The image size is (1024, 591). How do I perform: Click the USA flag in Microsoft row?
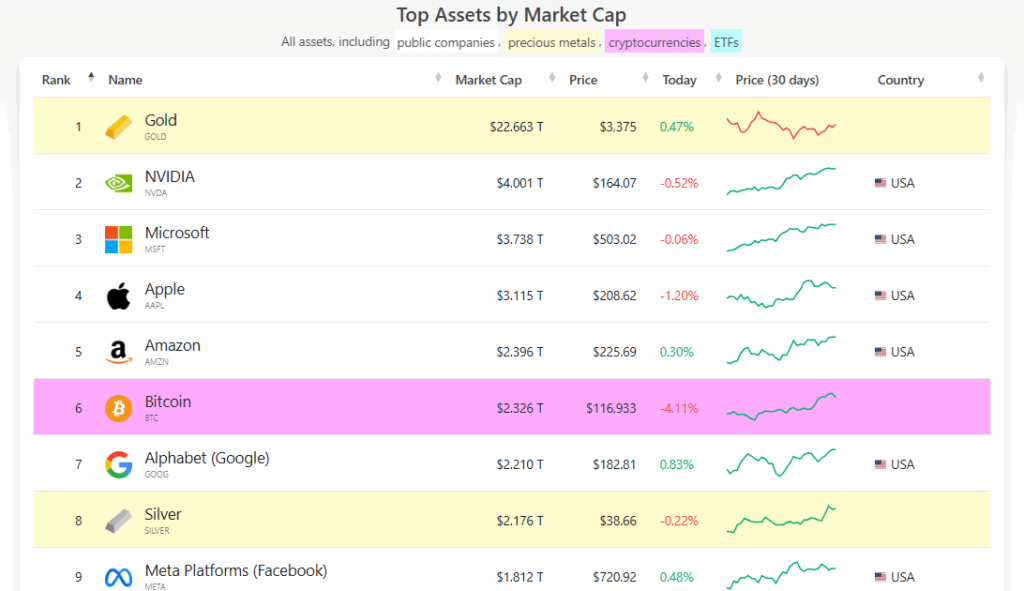(x=880, y=239)
